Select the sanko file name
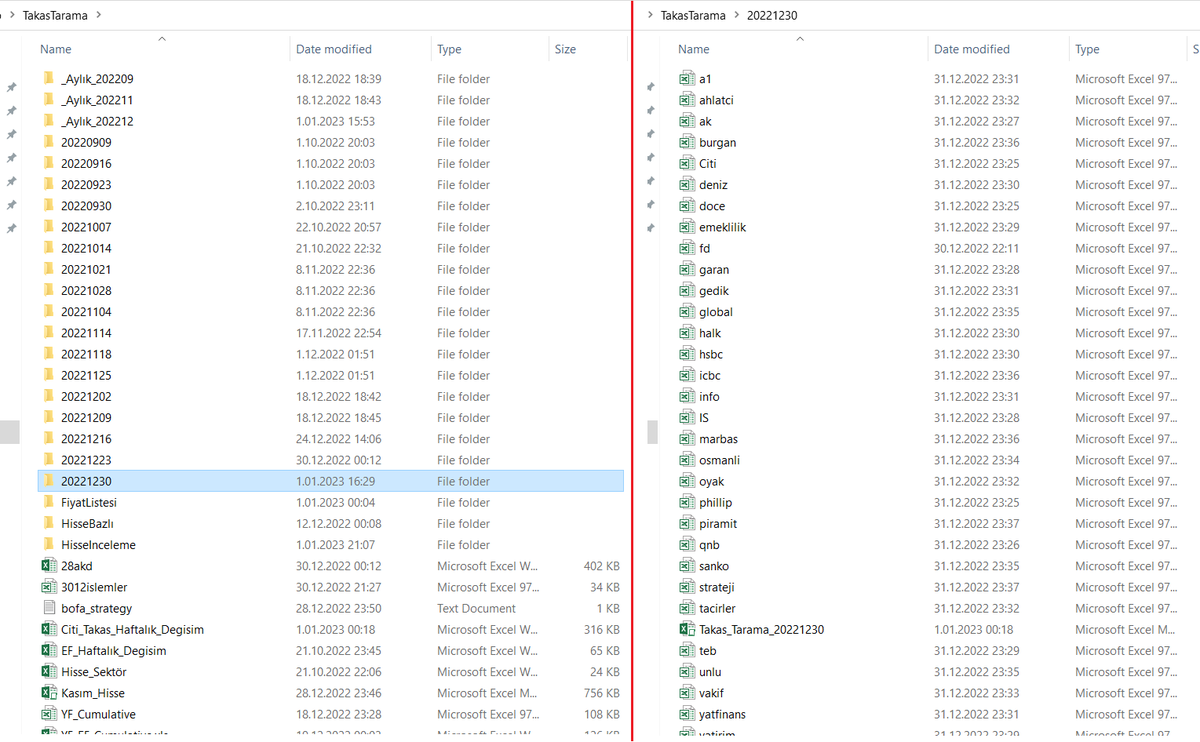This screenshot has width=1200, height=742. [x=714, y=566]
